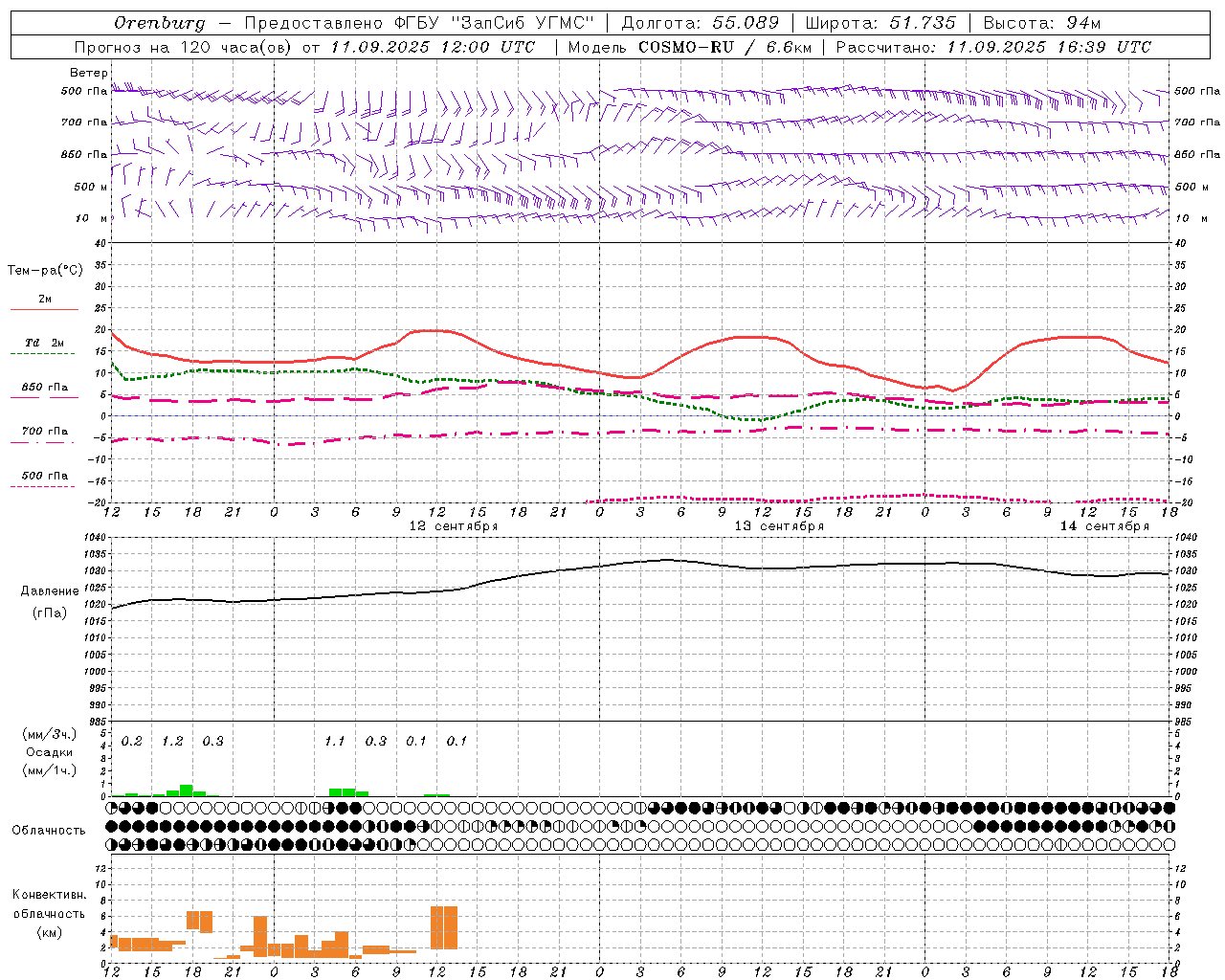The height and width of the screenshot is (980, 1225).
Task: Click the 2м legend entry for temperature
Action: pos(45,300)
